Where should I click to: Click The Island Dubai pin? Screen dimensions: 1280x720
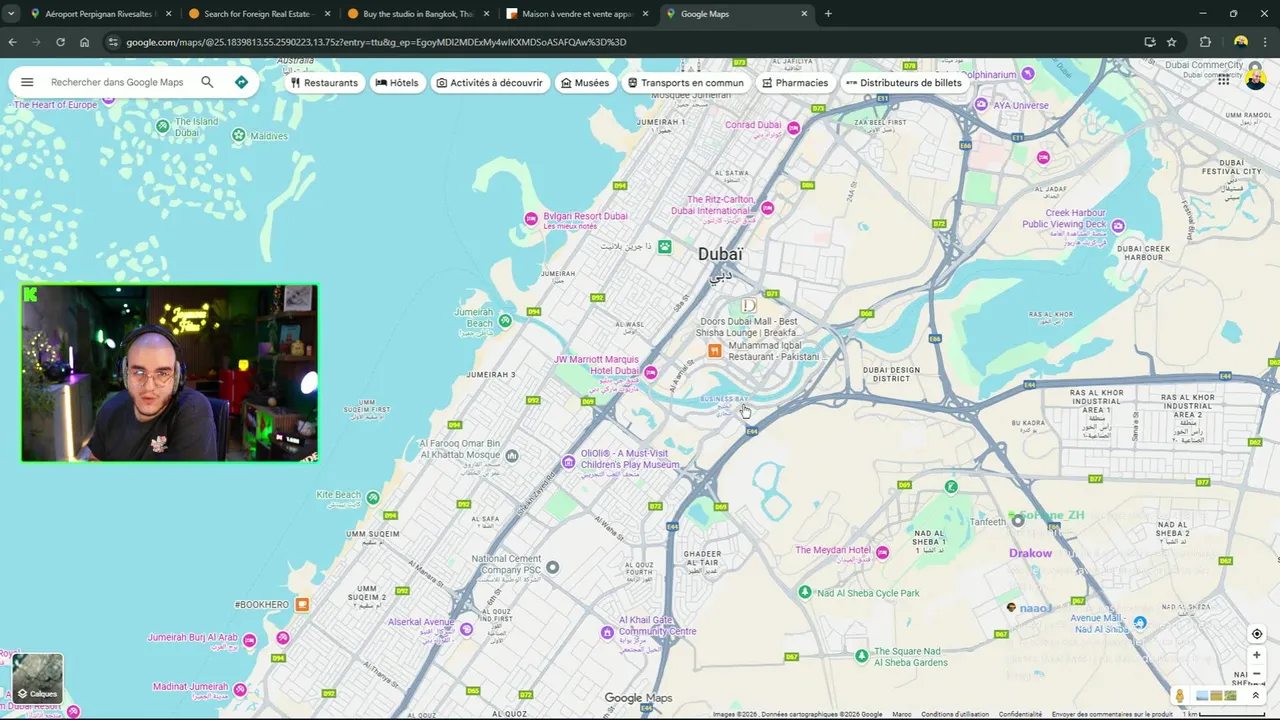(x=163, y=126)
